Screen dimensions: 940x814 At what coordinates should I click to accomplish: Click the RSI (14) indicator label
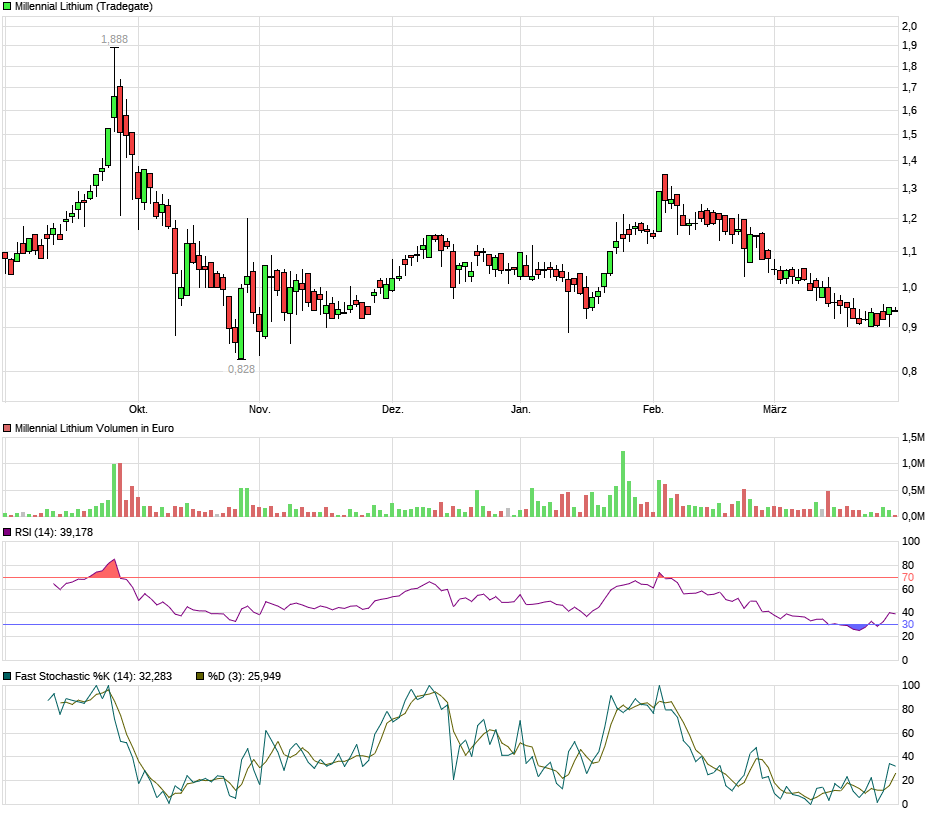point(53,532)
